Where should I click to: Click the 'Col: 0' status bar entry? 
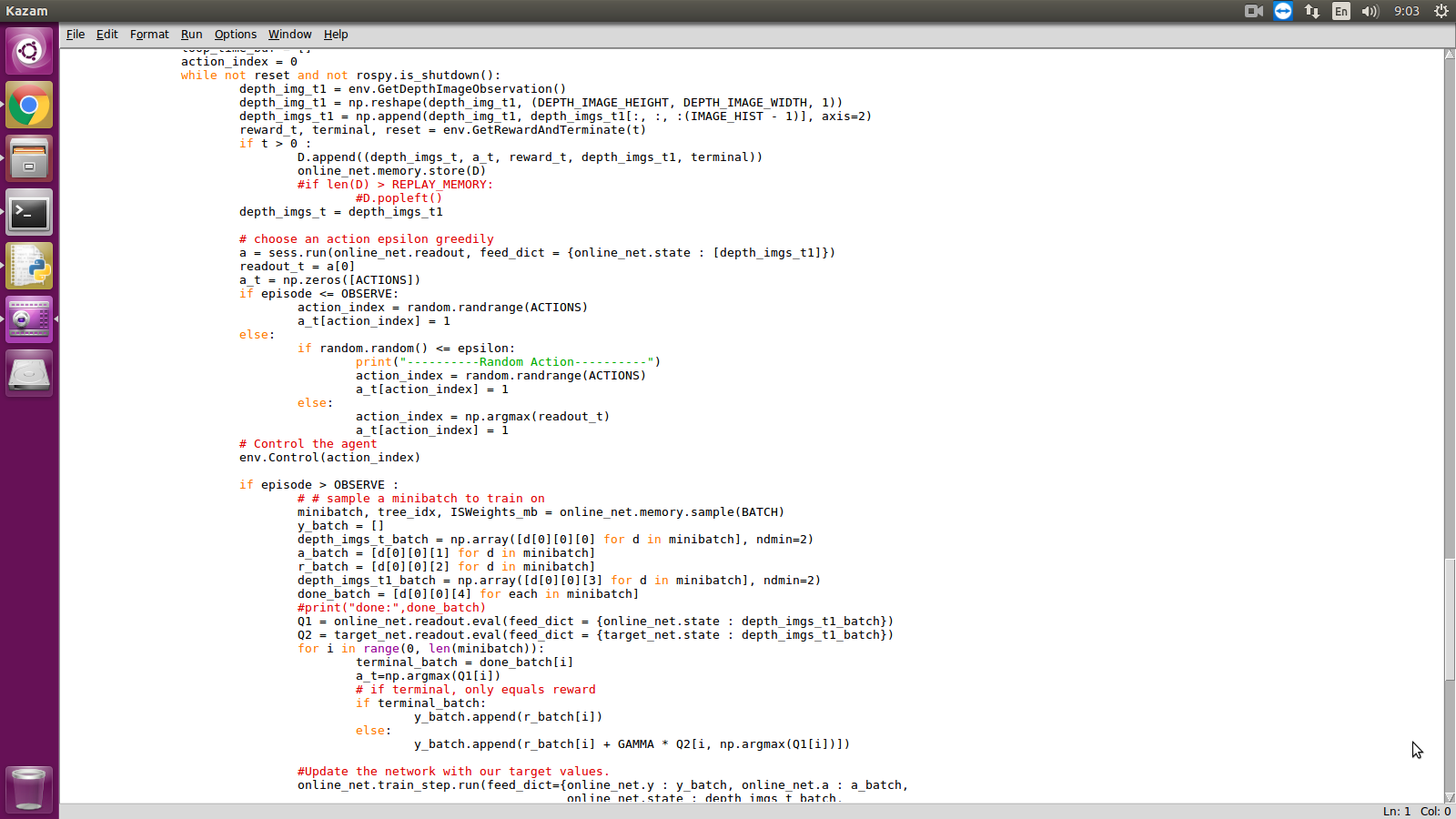coord(1436,811)
